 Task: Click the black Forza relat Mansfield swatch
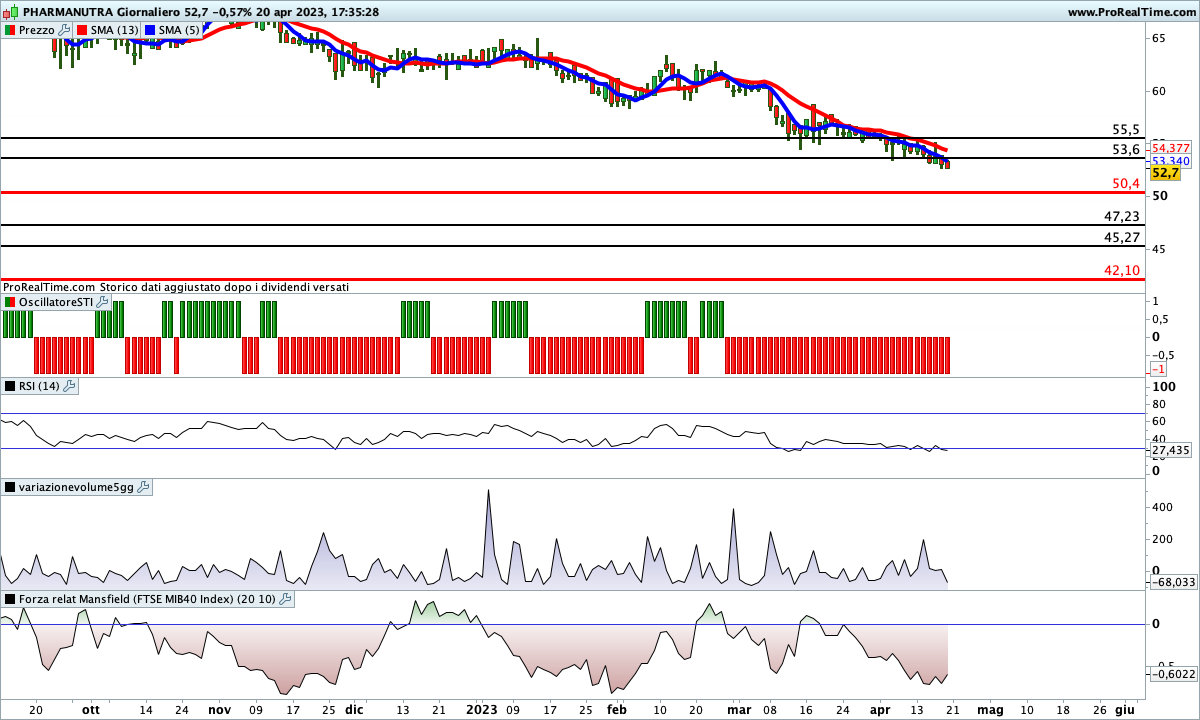click(x=10, y=599)
